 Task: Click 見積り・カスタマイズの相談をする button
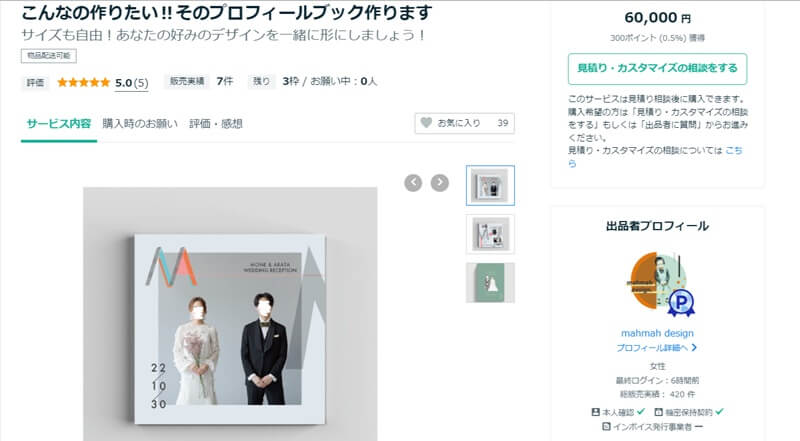(x=657, y=69)
